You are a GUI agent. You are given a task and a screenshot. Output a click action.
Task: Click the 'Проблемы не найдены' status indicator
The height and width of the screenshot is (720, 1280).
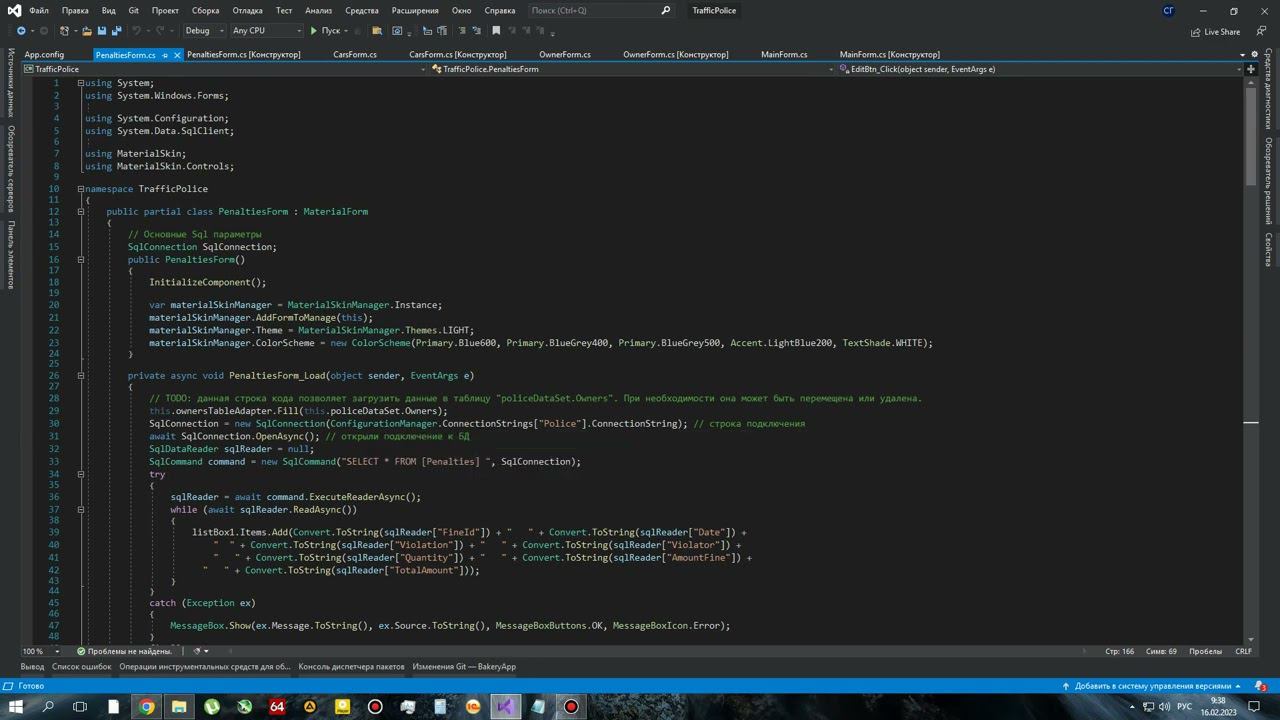pyautogui.click(x=124, y=651)
